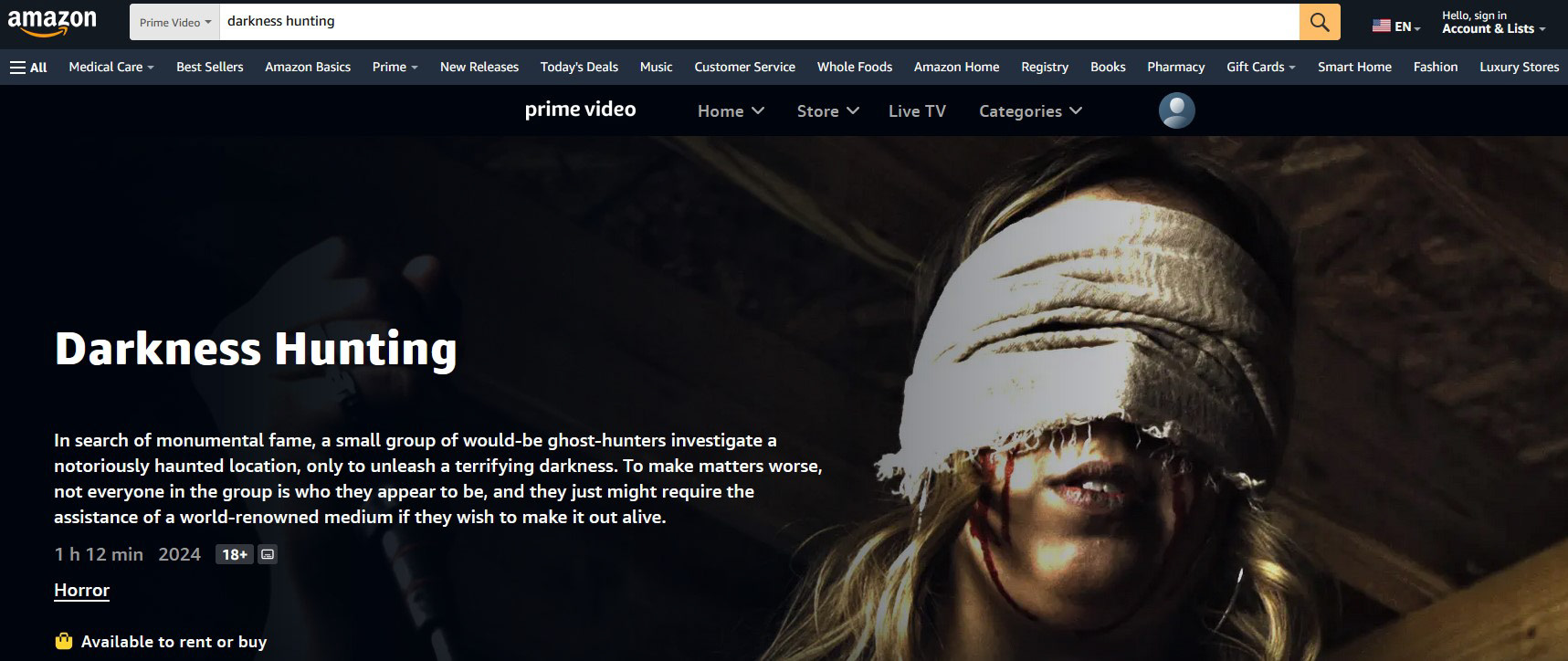Viewport: 1568px width, 661px height.
Task: Expand the Gift Cards menu
Action: tap(1260, 67)
